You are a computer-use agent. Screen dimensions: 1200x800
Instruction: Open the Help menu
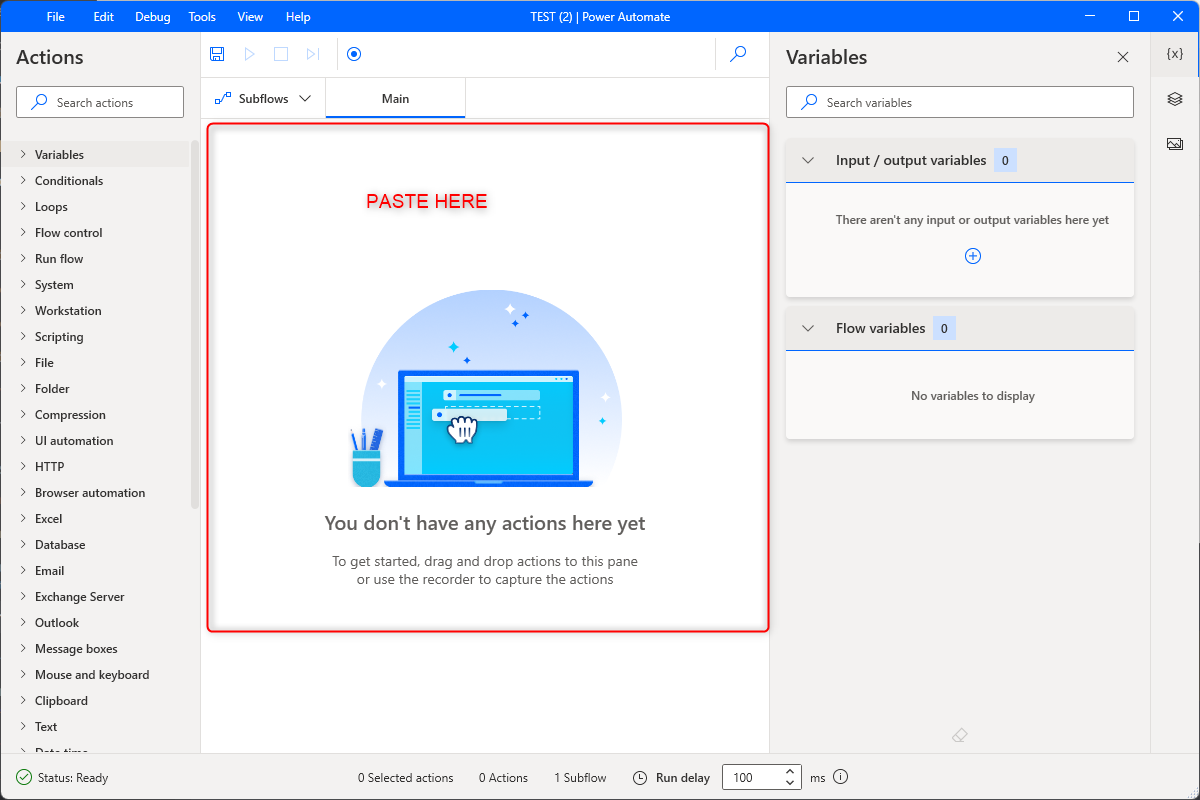click(x=298, y=17)
